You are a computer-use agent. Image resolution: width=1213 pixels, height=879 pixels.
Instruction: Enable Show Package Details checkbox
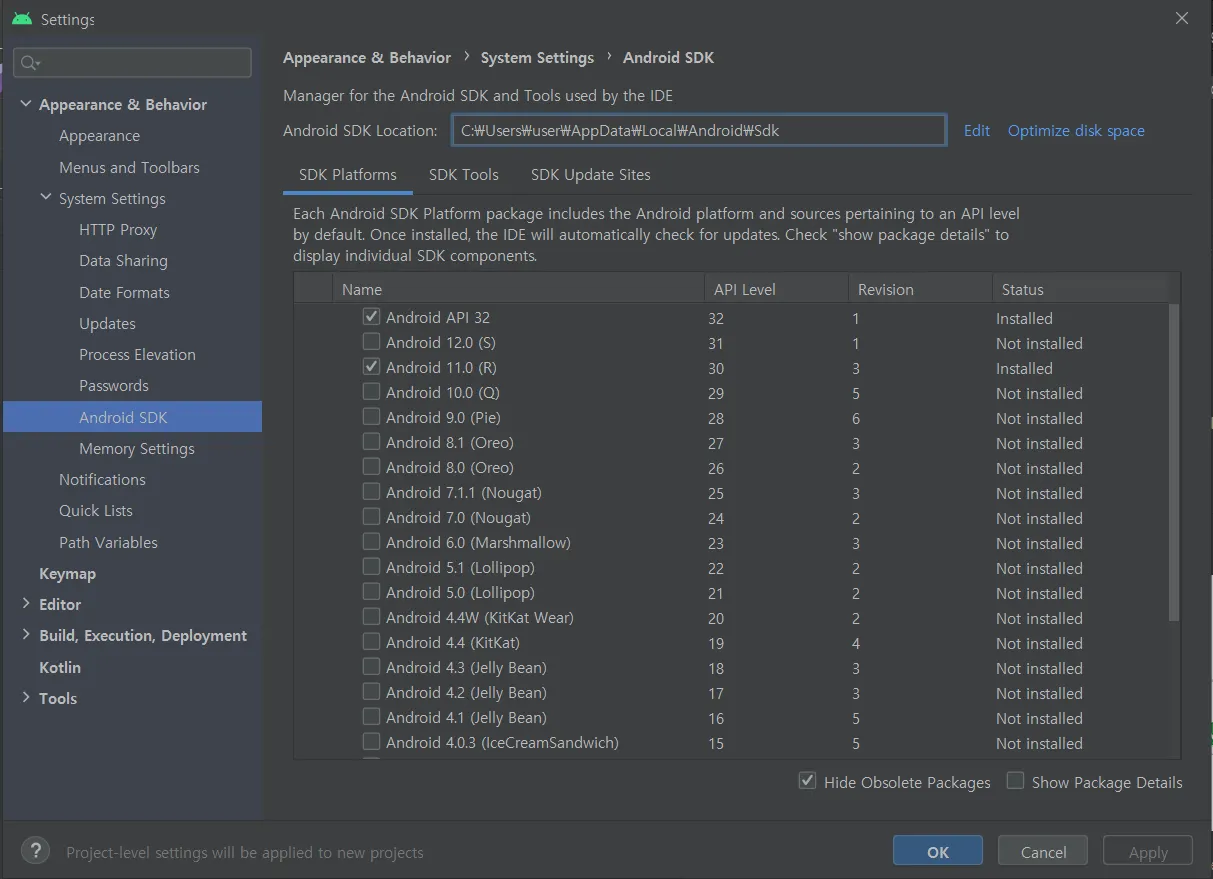[x=1015, y=781]
